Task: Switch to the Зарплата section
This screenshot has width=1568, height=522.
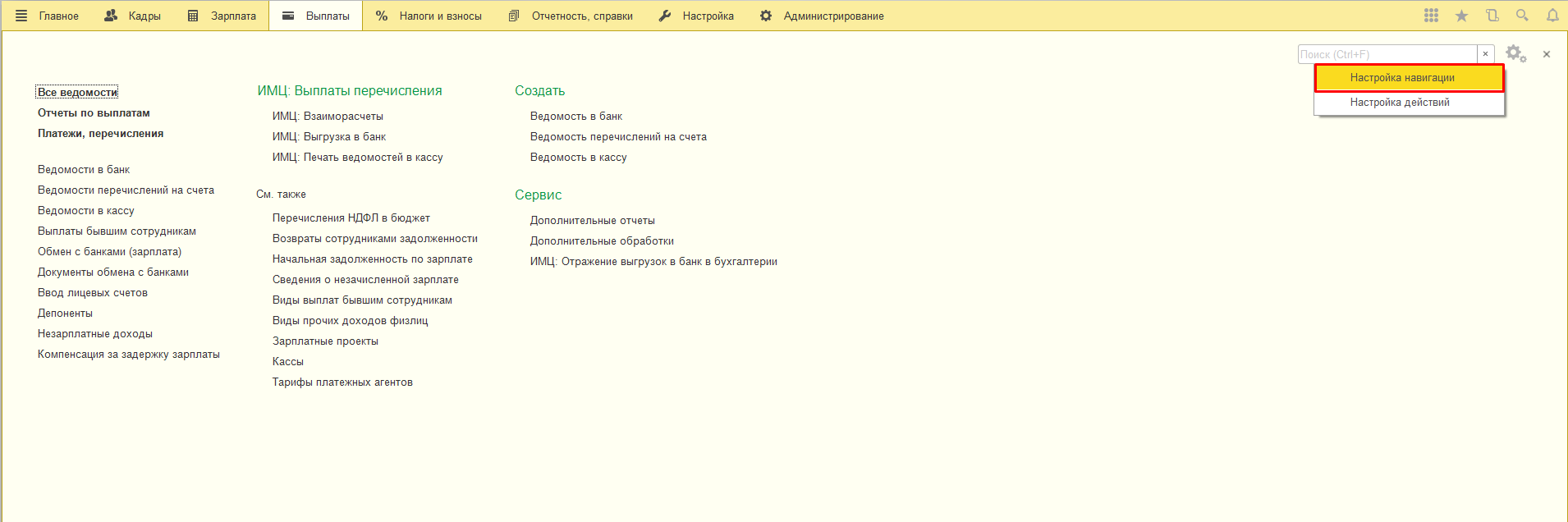Action: [x=222, y=16]
